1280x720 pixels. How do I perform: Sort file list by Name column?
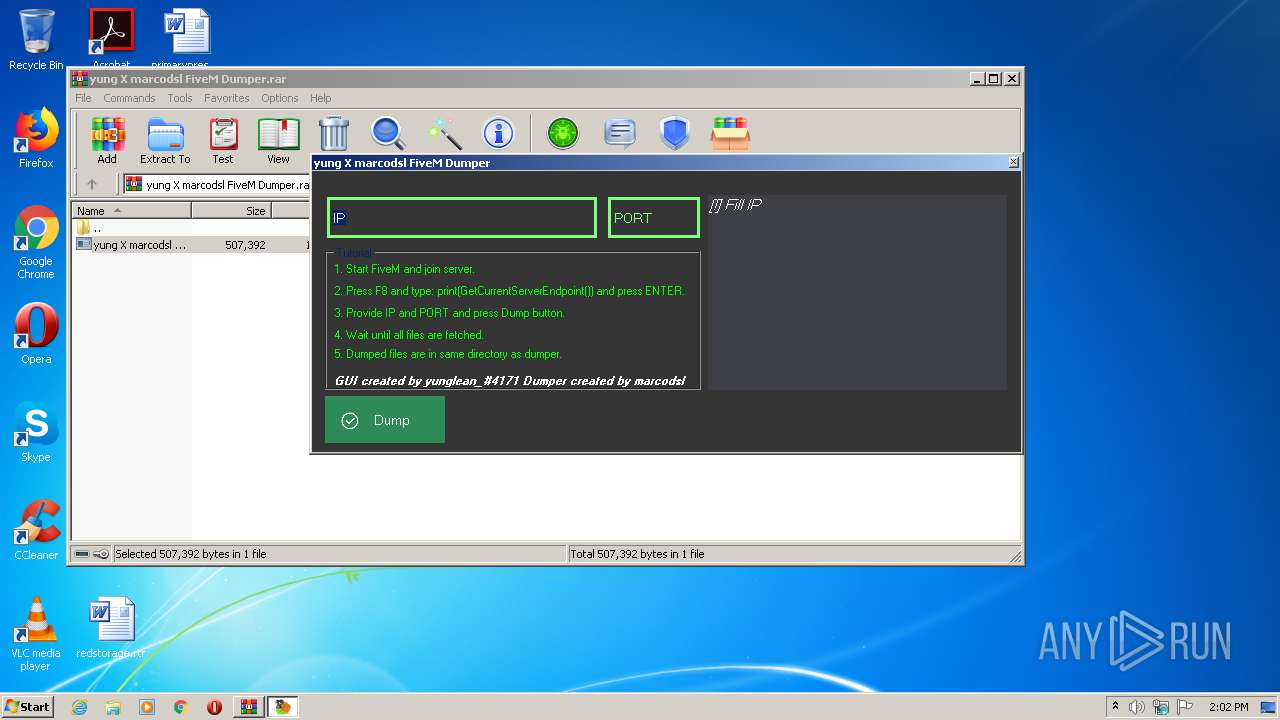(131, 211)
